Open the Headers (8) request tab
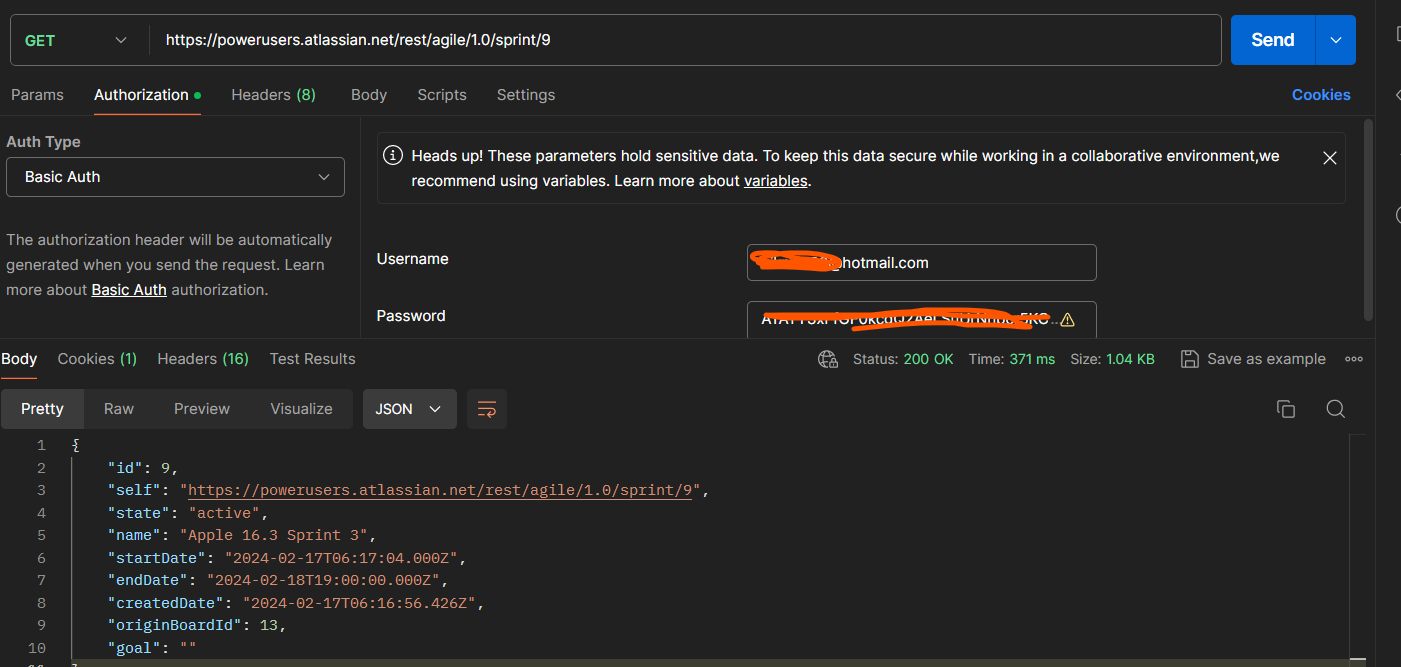 [273, 95]
